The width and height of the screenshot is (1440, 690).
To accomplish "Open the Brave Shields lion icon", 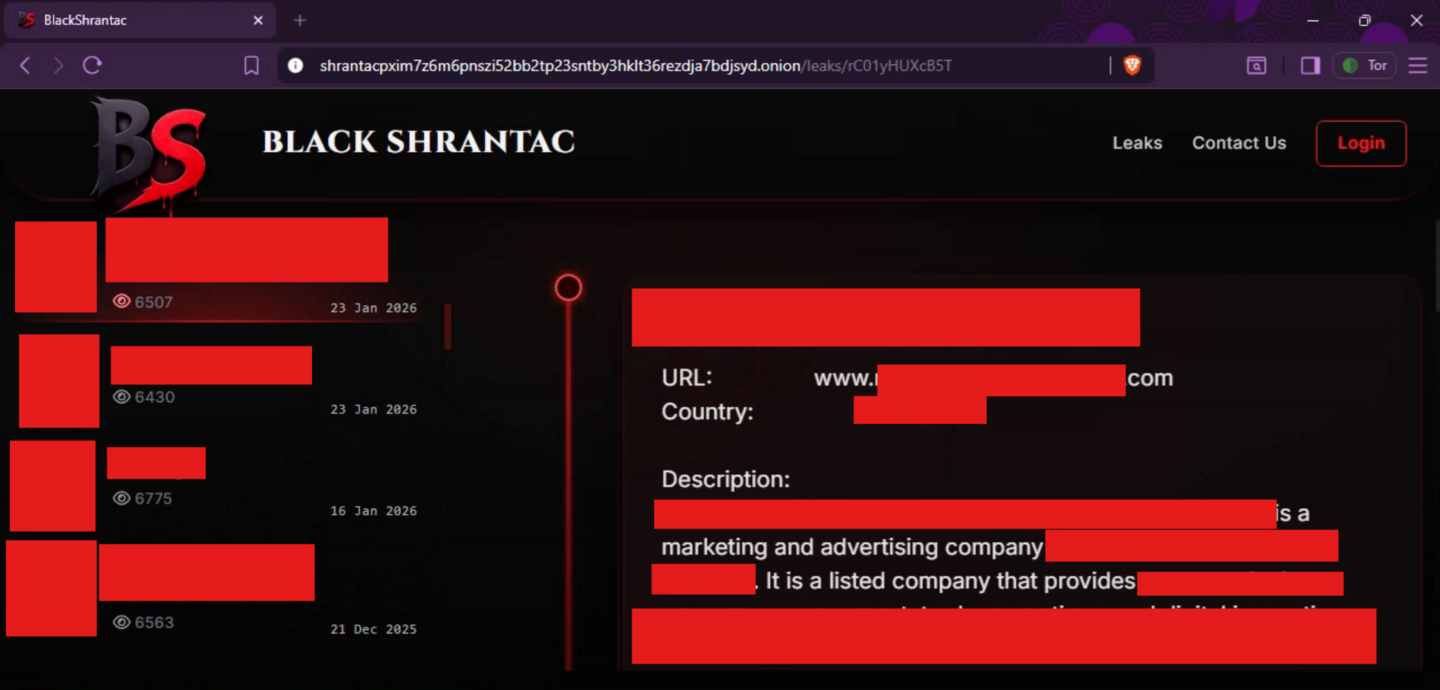I will click(x=1132, y=66).
